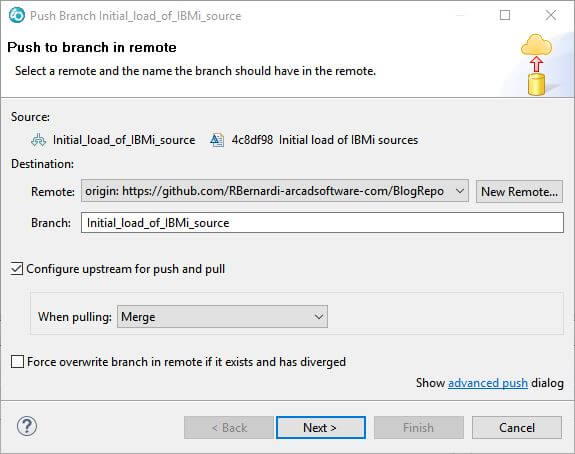The height and width of the screenshot is (454, 575).
Task: Click the maximize window icon
Action: [x=505, y=15]
